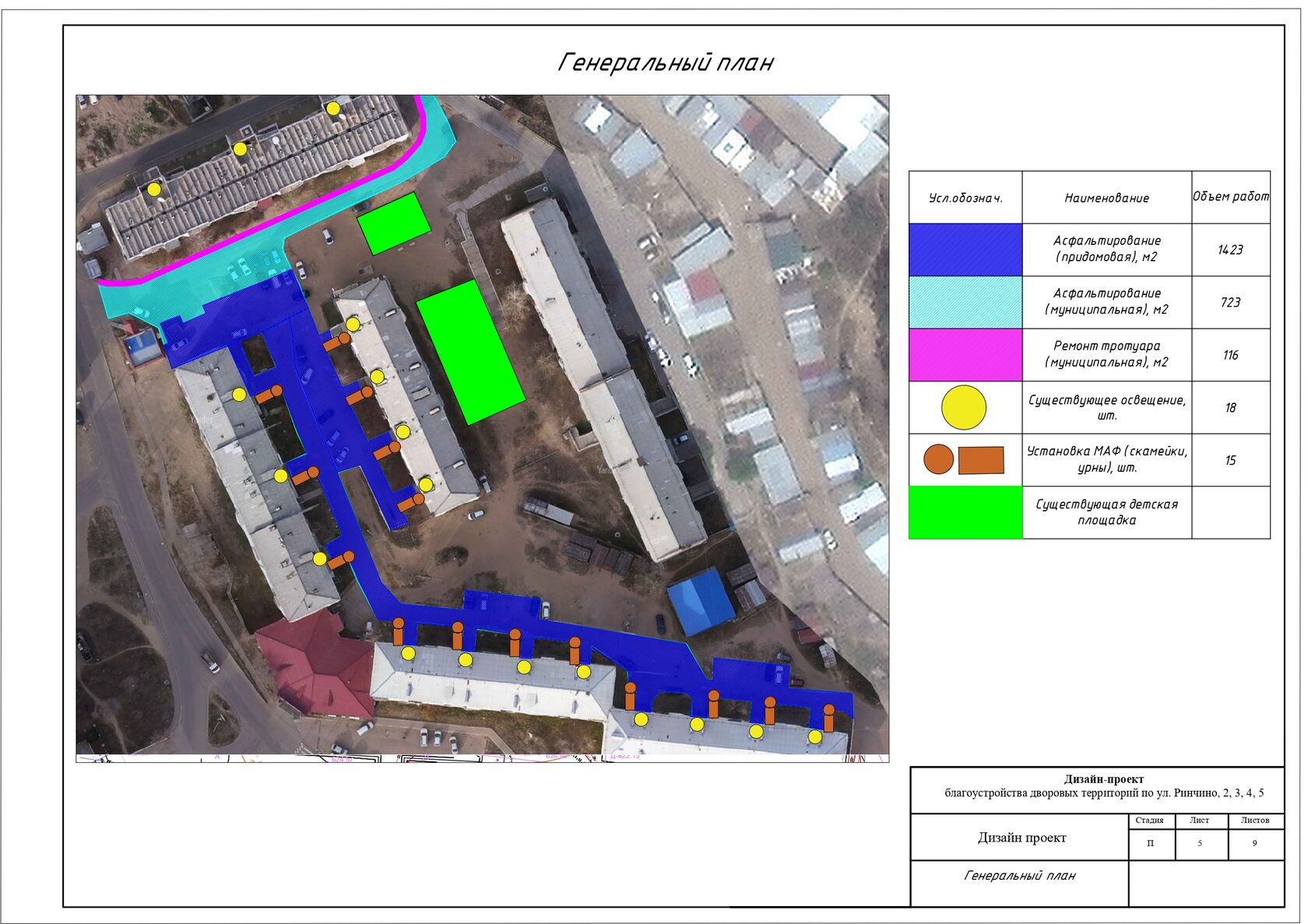Screen dimensions: 1308x924
Task: Click the sheet number '5' under 'Лист'
Action: 1200,844
